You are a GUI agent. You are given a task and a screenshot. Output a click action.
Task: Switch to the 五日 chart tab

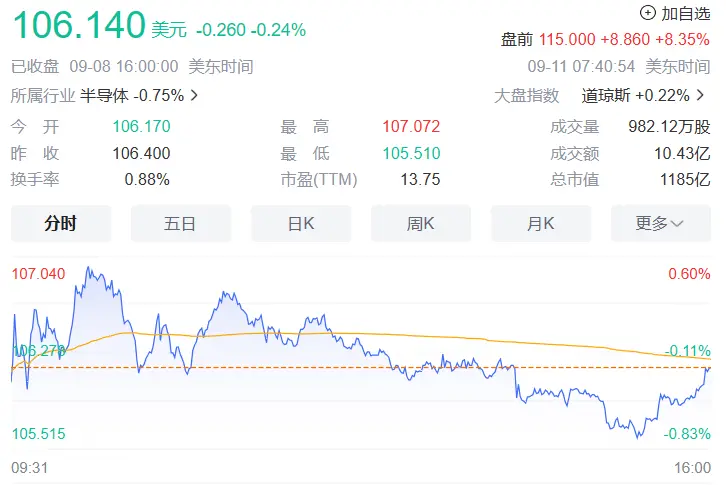point(181,224)
